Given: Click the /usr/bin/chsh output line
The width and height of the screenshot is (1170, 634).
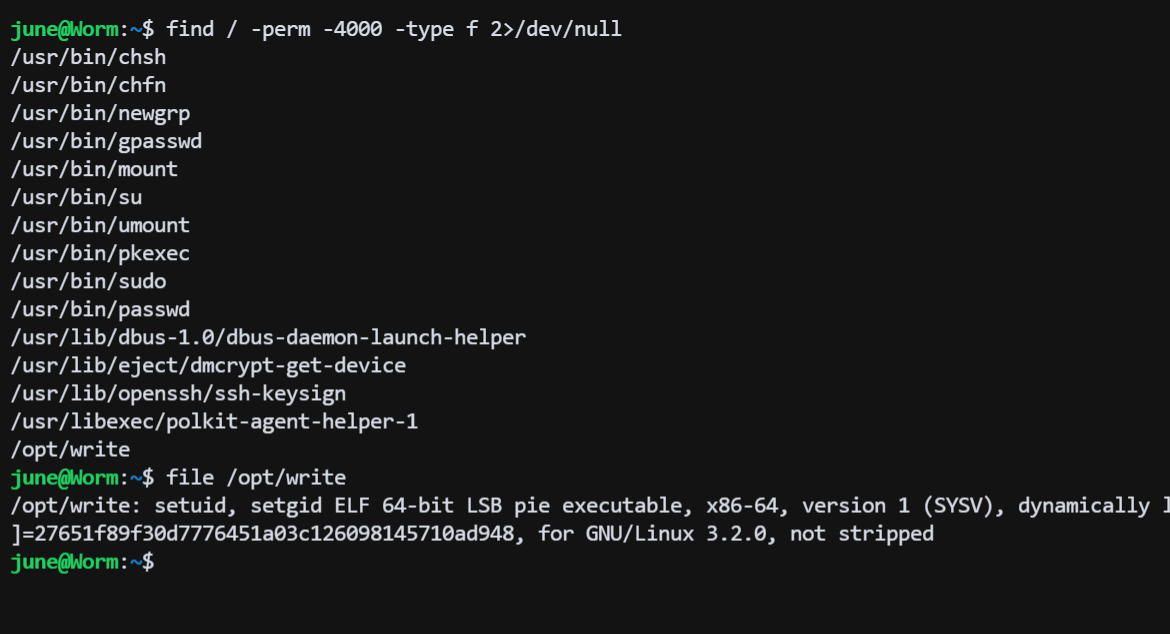Looking at the screenshot, I should [88, 57].
